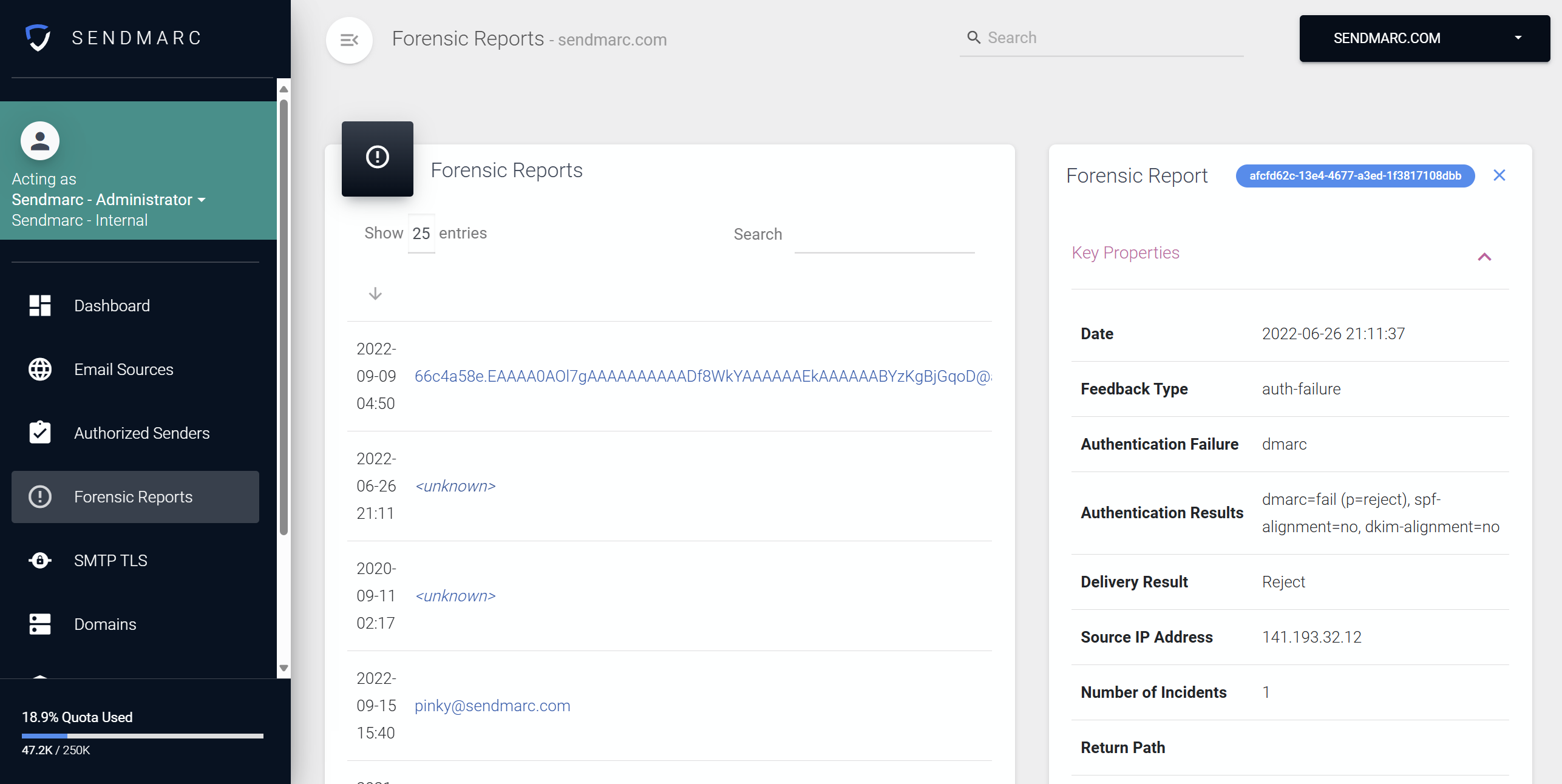This screenshot has height=784, width=1562.
Task: Click the date value 2022-06-26 21:11:37
Action: click(1333, 334)
